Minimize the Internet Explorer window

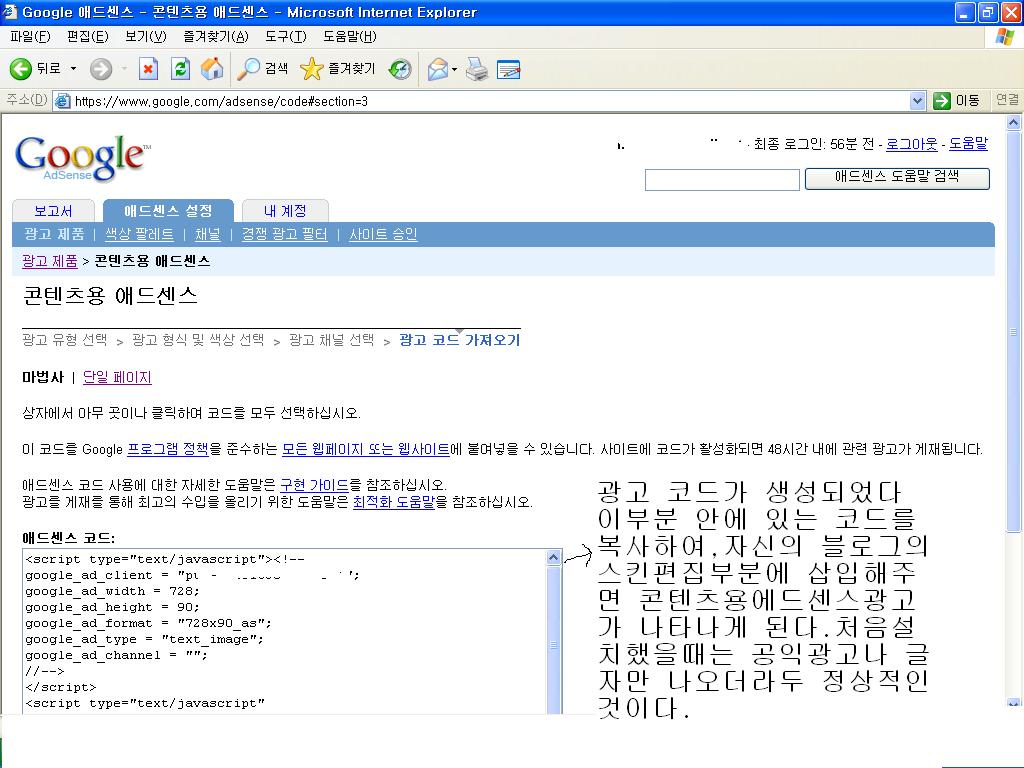965,12
